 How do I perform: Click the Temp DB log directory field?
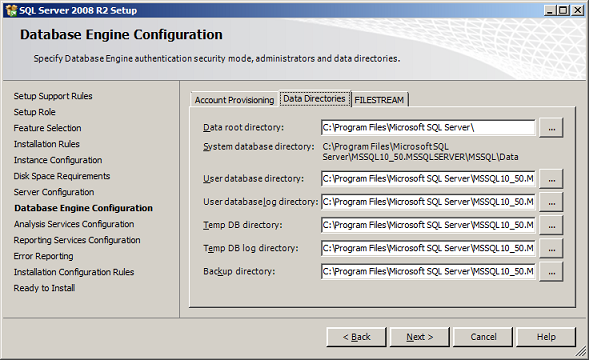click(428, 248)
